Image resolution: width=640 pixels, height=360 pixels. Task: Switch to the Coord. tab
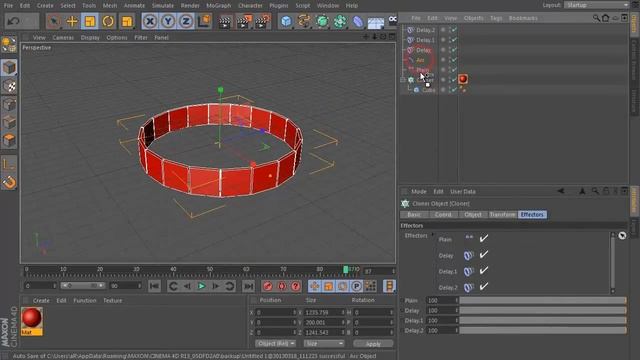pos(443,215)
